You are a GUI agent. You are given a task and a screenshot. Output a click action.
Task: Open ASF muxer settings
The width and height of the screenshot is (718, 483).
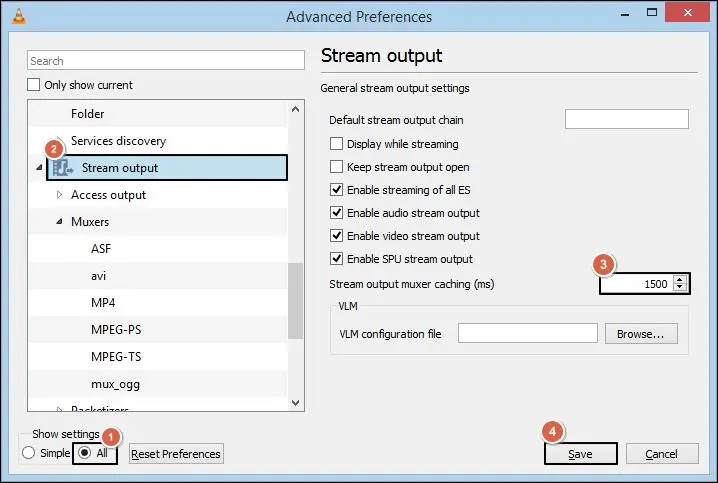point(101,249)
